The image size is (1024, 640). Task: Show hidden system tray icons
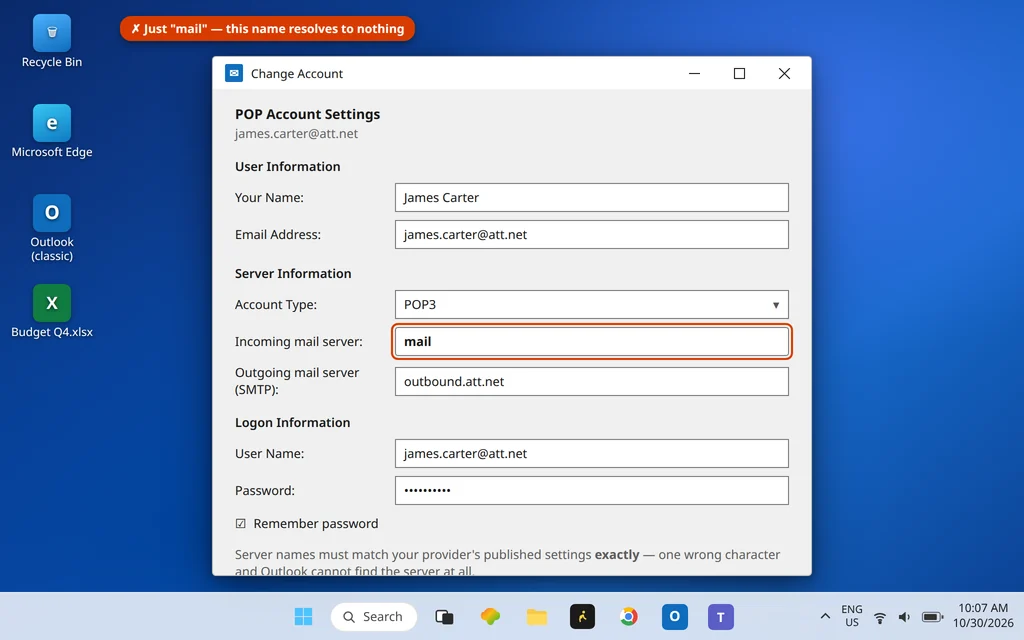click(x=825, y=616)
